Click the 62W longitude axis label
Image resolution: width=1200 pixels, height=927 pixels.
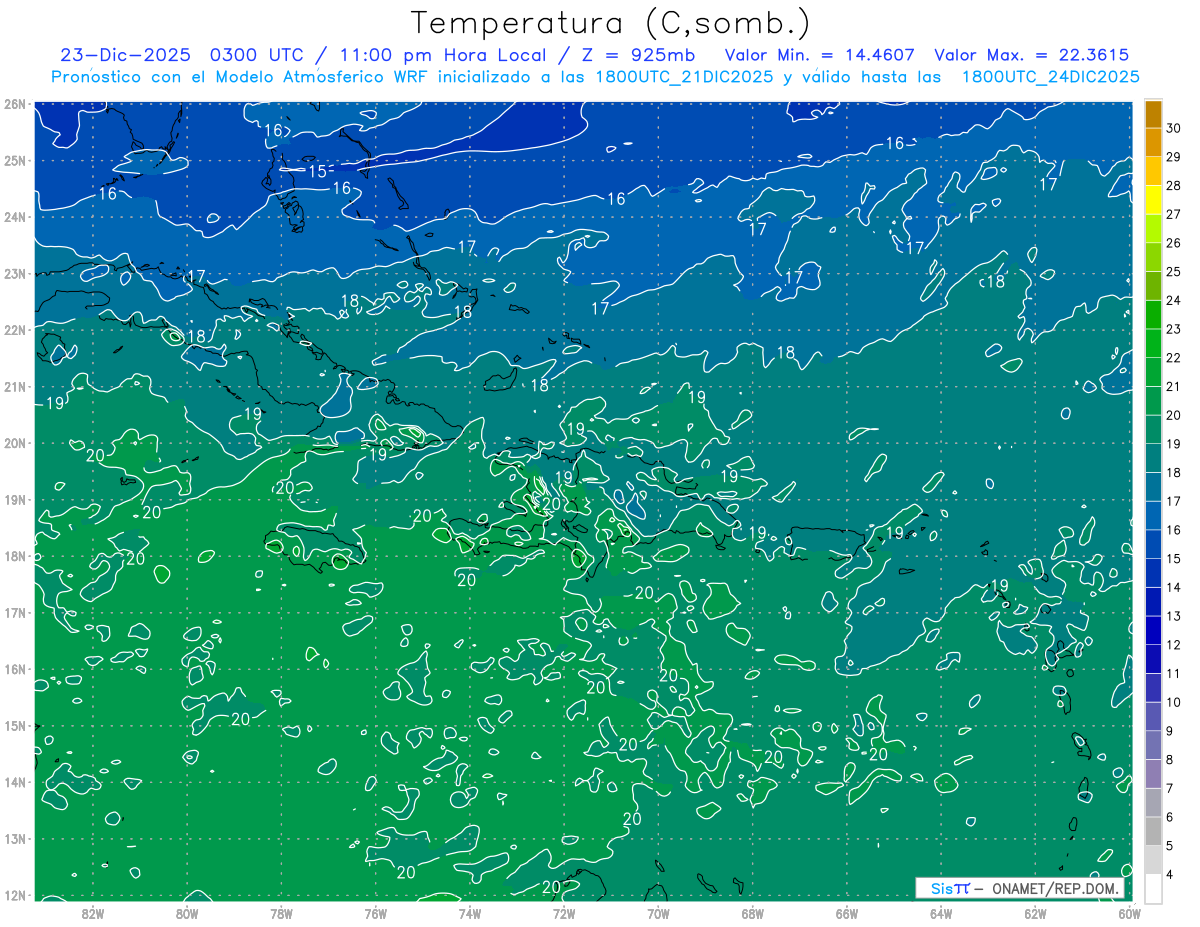coord(1035,912)
